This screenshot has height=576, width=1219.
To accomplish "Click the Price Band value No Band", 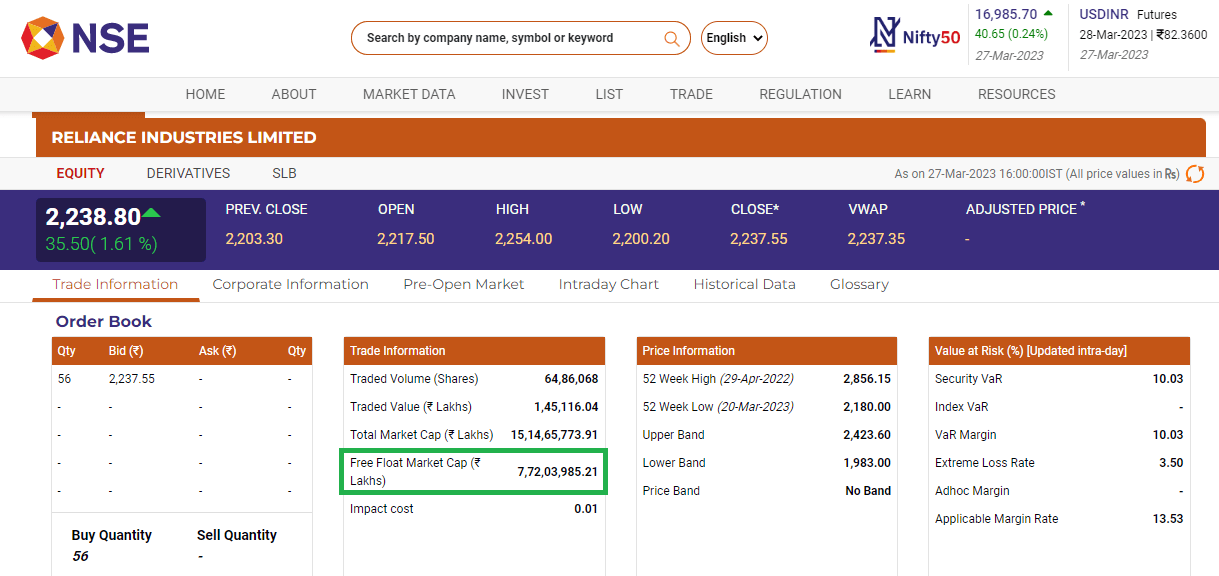I will (868, 491).
